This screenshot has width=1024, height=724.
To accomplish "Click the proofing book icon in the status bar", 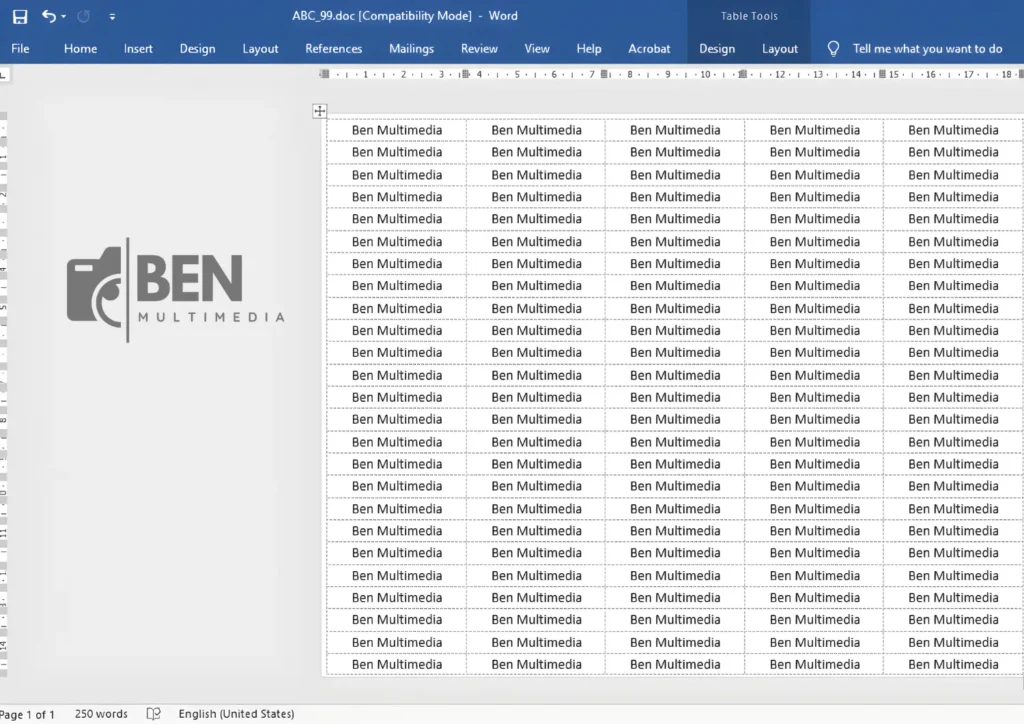I will (153, 714).
